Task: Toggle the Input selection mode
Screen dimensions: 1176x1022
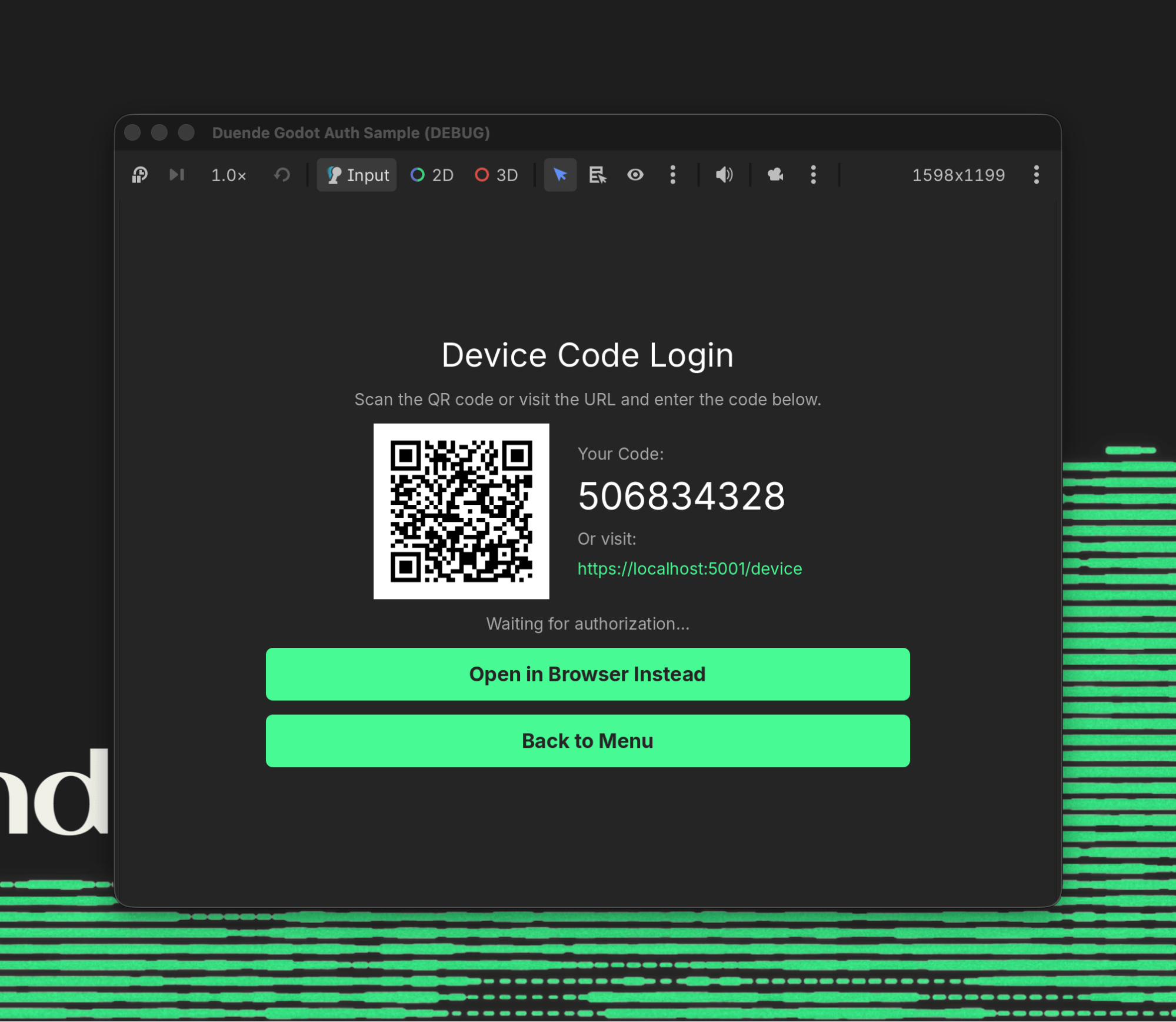Action: coord(357,175)
